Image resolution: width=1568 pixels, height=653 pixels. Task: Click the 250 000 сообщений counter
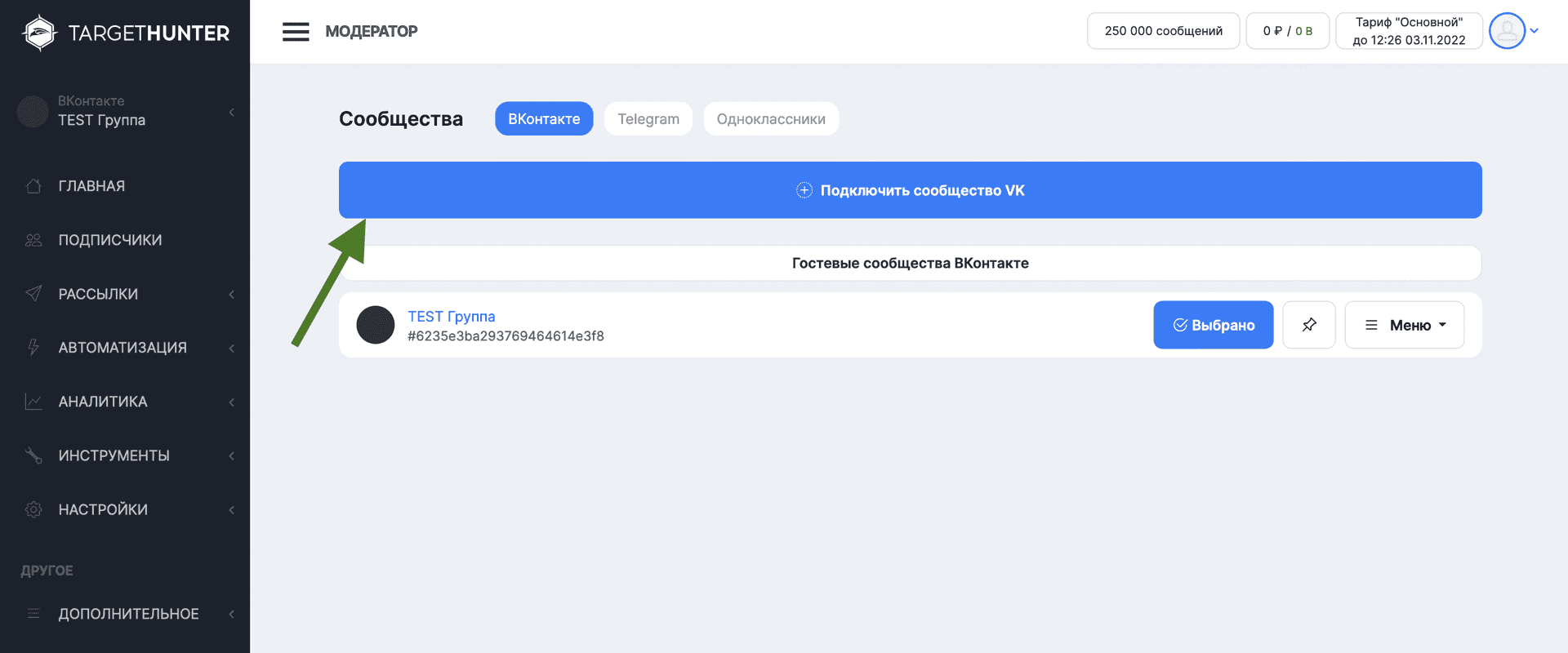click(x=1163, y=31)
